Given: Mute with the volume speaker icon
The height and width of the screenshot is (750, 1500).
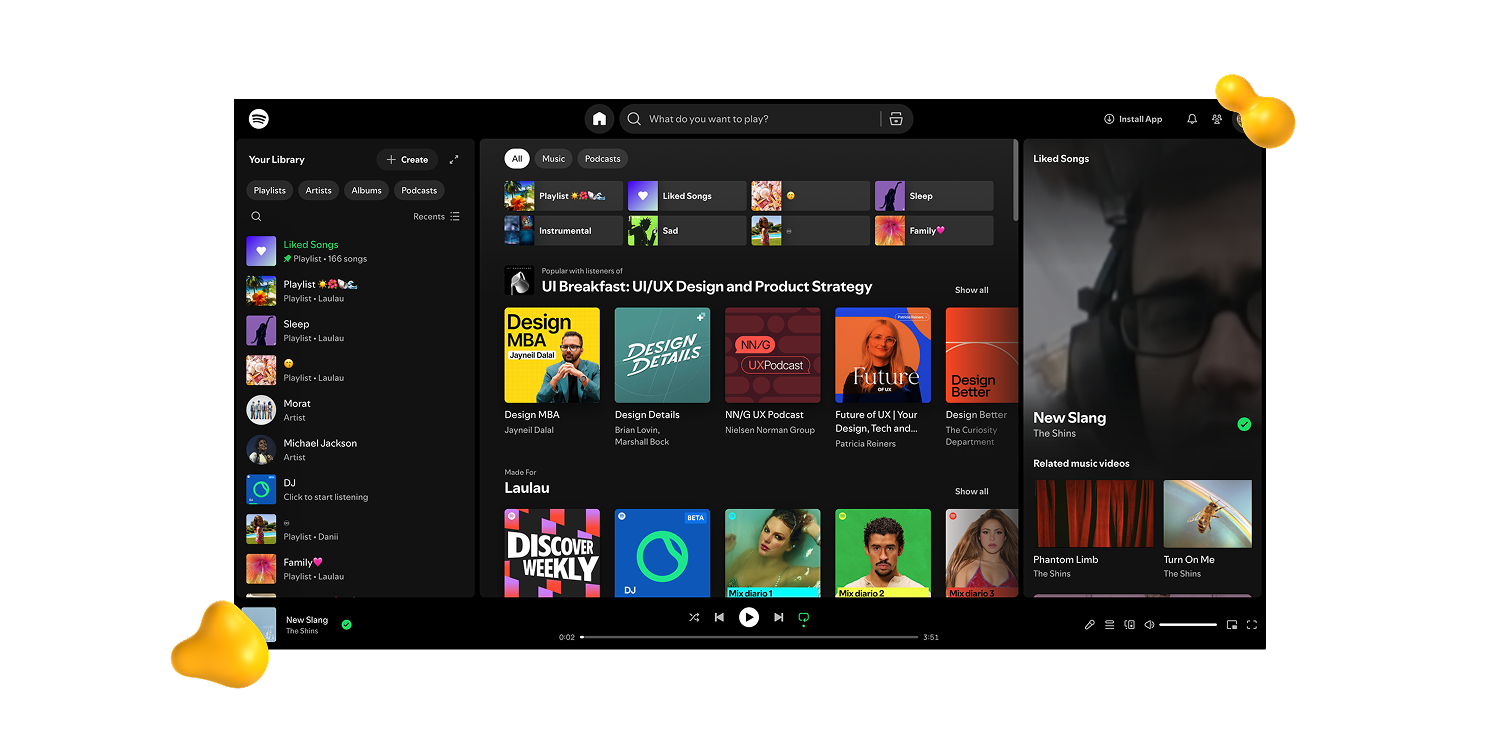Looking at the screenshot, I should click(1149, 625).
